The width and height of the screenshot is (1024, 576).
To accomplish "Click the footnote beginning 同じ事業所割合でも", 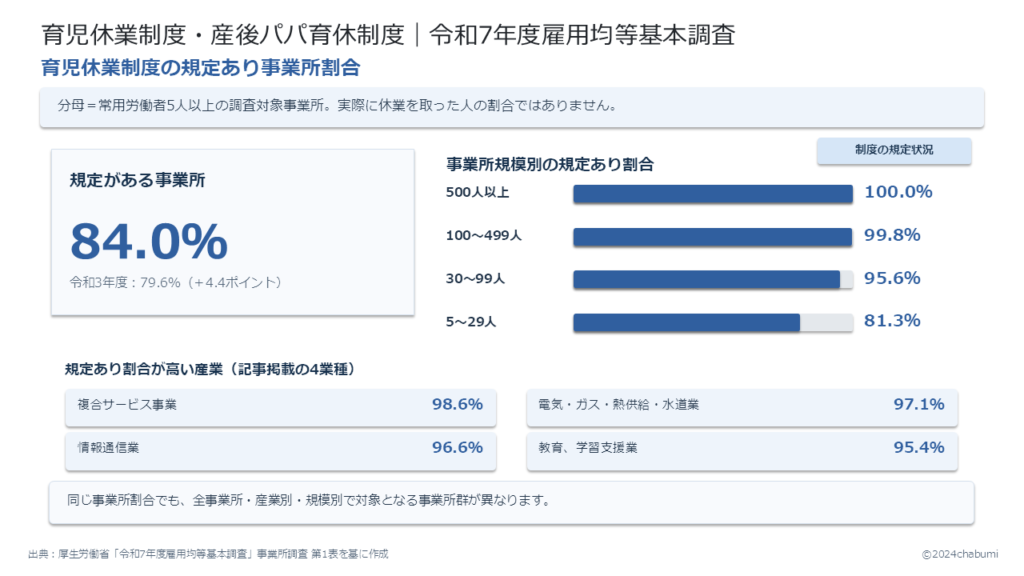I will tap(308, 501).
